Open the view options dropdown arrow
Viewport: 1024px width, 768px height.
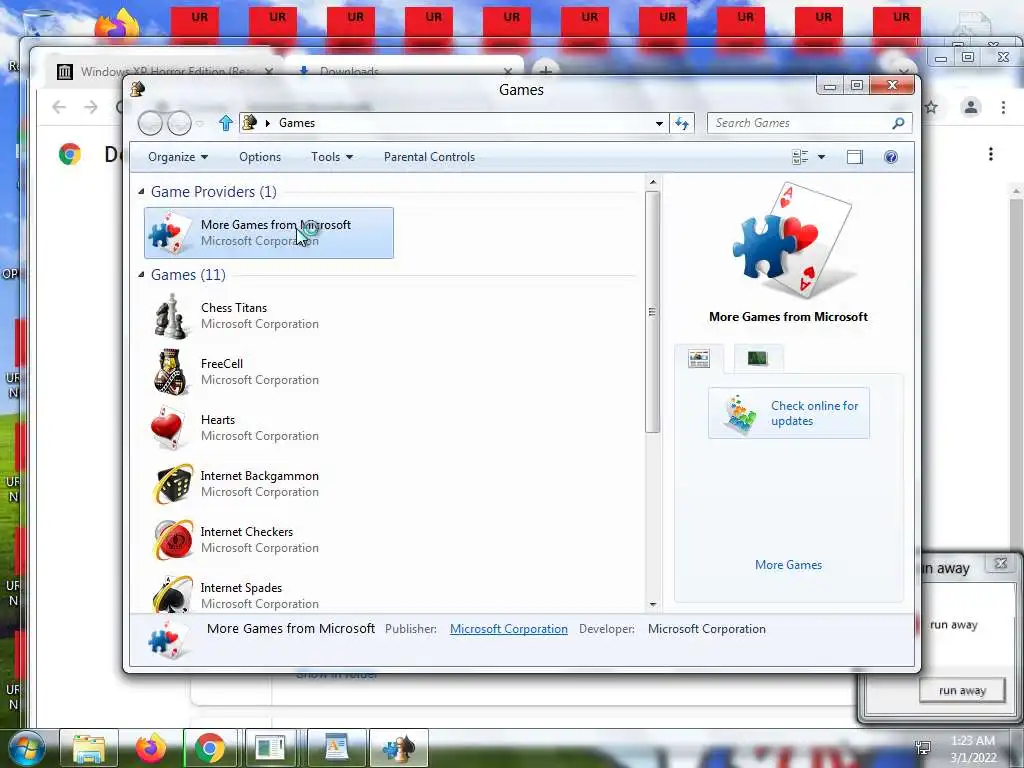point(822,157)
